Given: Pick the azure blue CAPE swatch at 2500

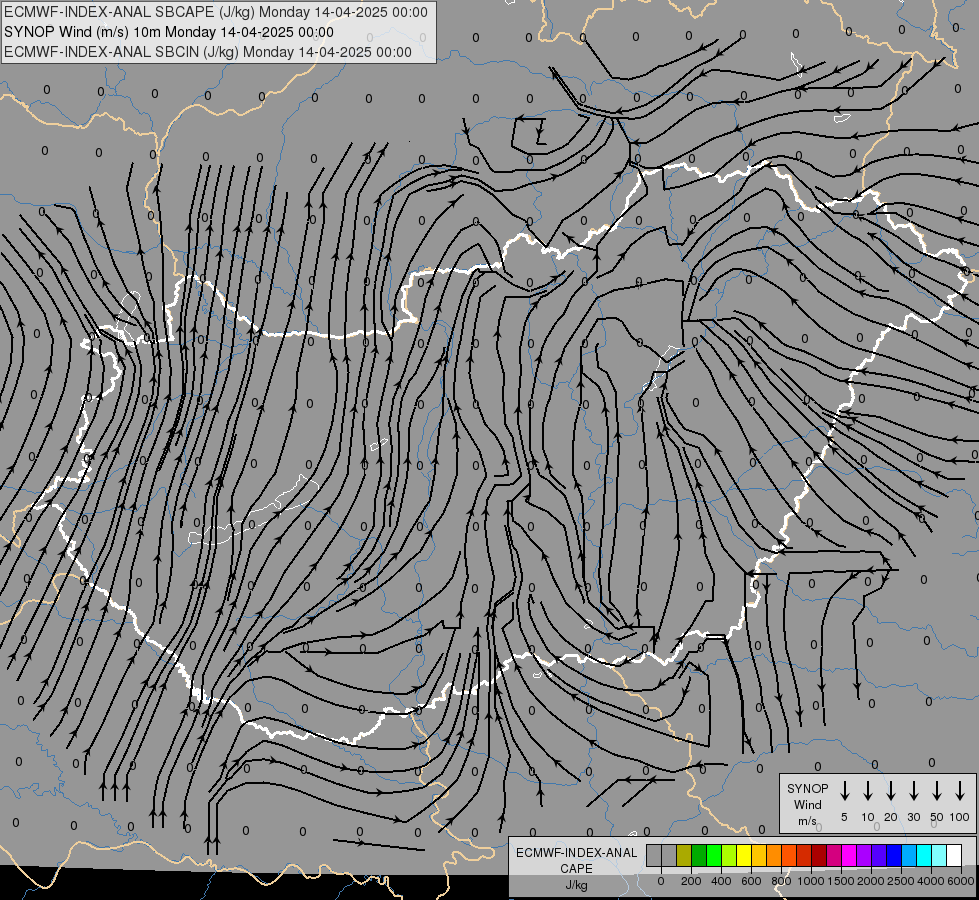Looking at the screenshot, I should [908, 855].
